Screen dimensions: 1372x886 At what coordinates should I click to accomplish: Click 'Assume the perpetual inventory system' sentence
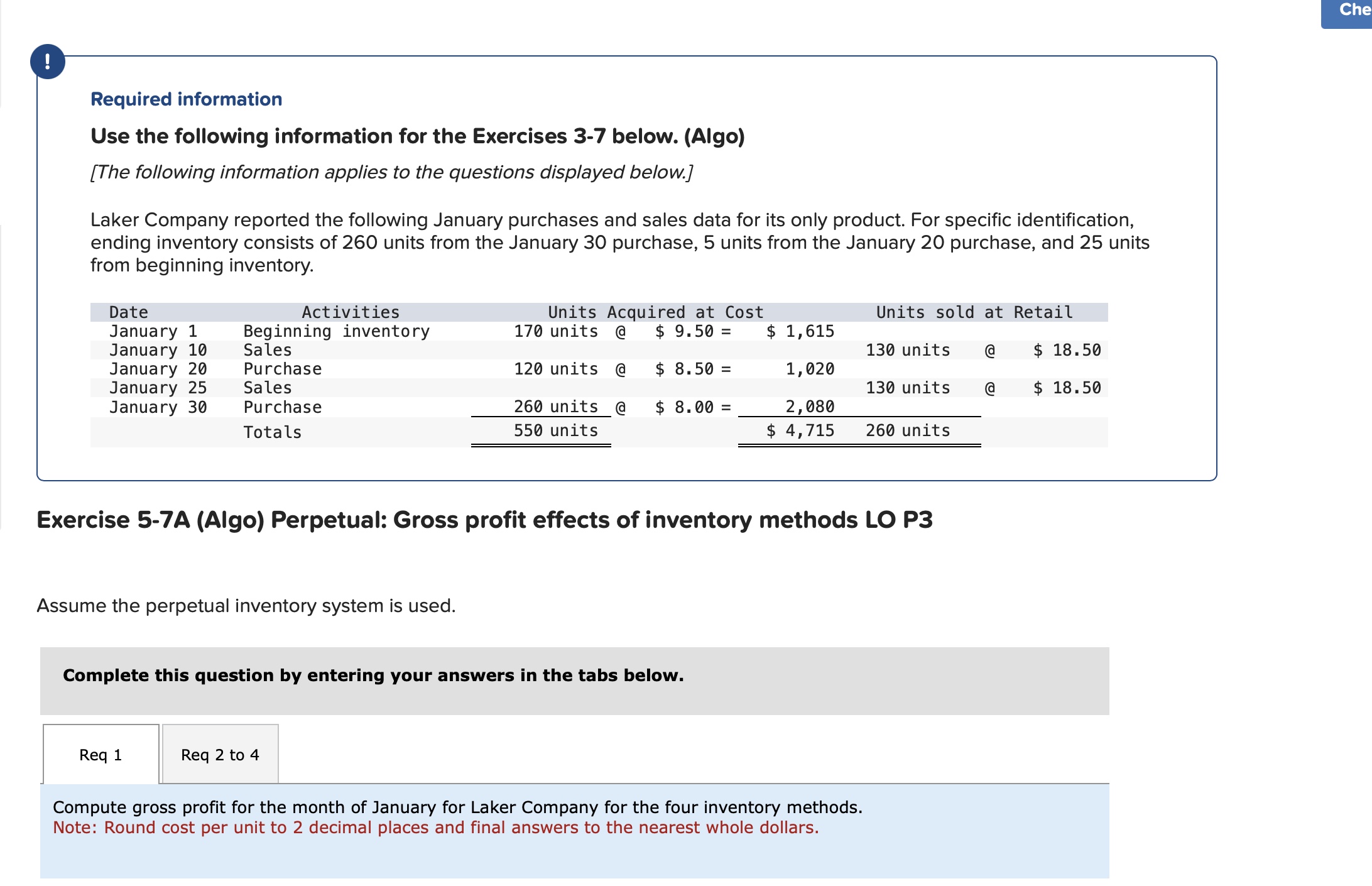(x=246, y=606)
